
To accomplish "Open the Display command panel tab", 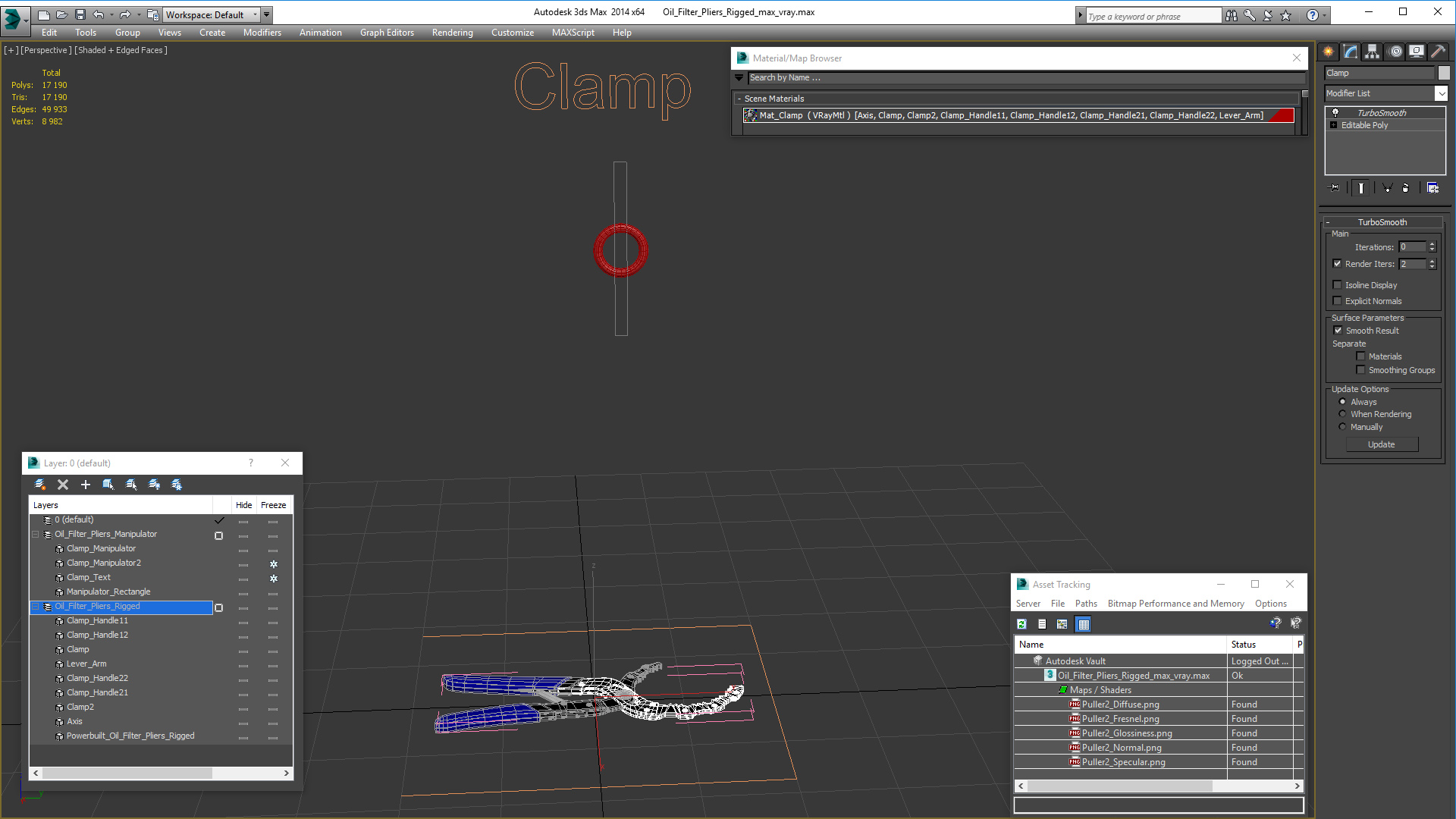I will pos(1417,52).
